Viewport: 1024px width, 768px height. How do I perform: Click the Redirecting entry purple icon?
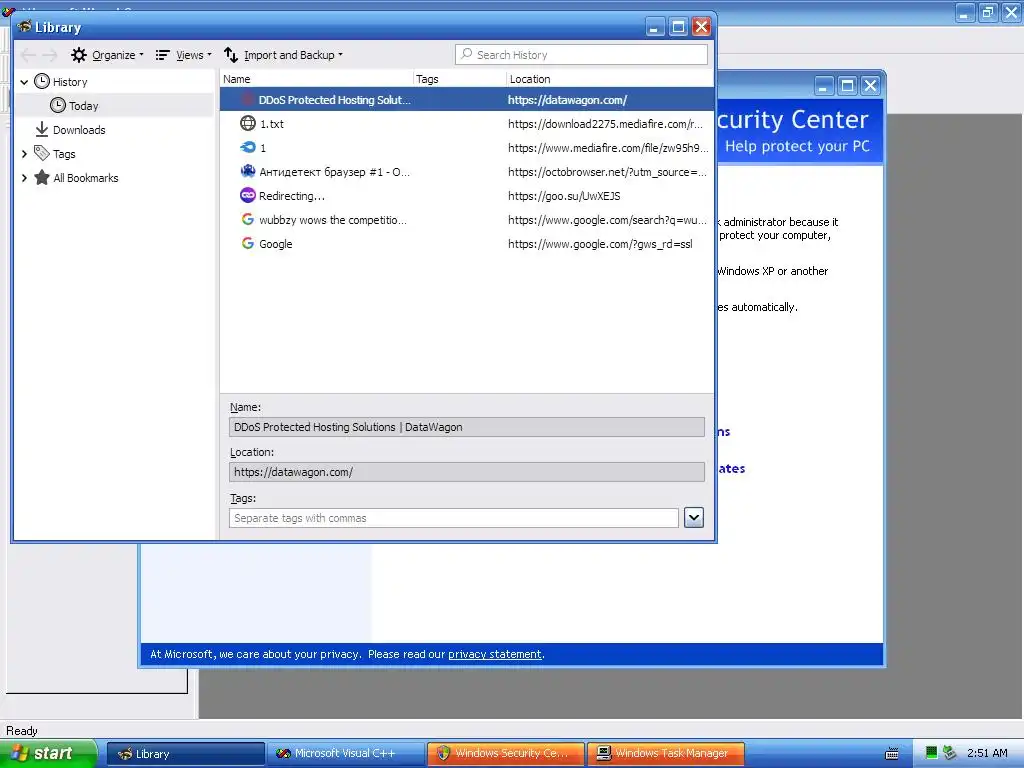coord(248,195)
